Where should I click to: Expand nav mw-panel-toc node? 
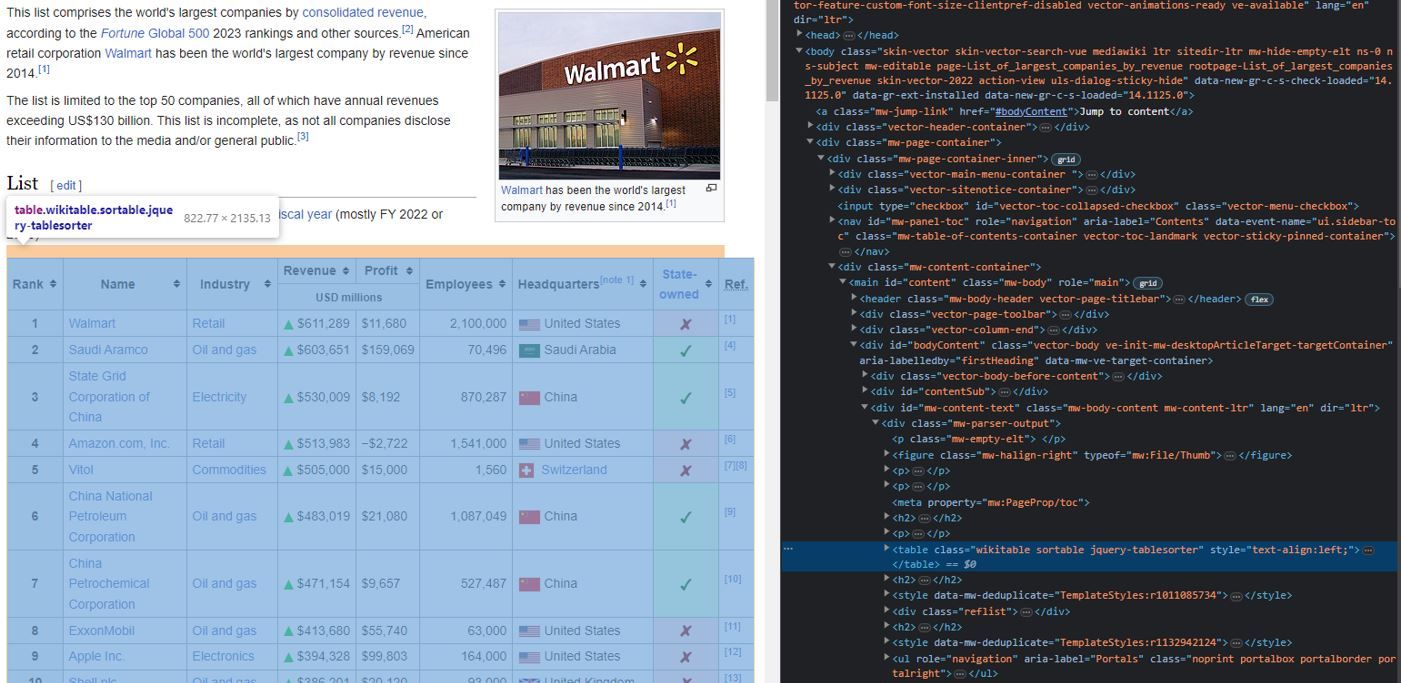(x=832, y=221)
